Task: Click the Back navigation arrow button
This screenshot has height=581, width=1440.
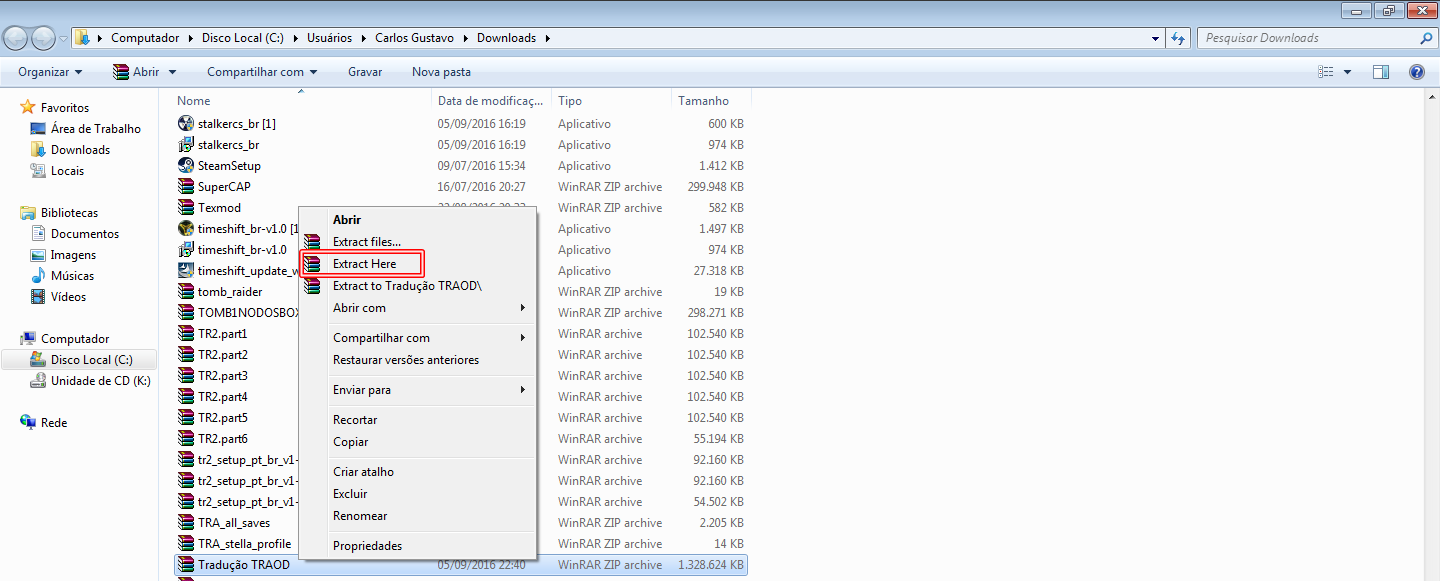Action: click(x=16, y=38)
